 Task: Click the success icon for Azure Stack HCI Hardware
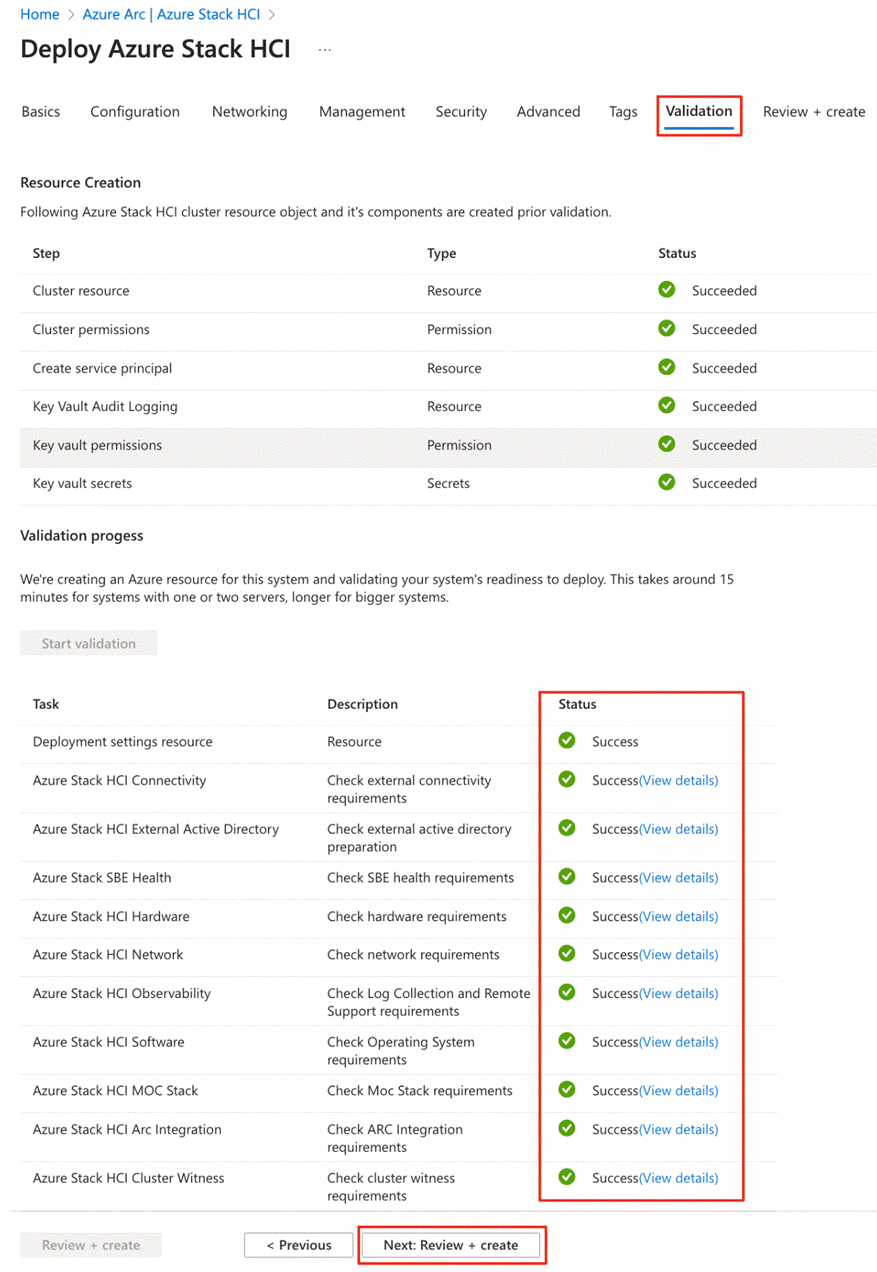(567, 915)
